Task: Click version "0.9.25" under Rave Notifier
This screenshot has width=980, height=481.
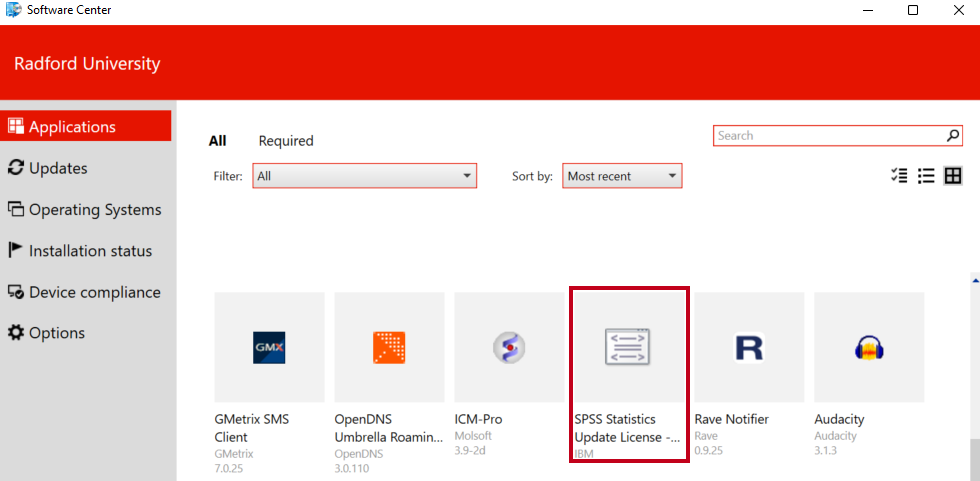Action: pyautogui.click(x=709, y=451)
